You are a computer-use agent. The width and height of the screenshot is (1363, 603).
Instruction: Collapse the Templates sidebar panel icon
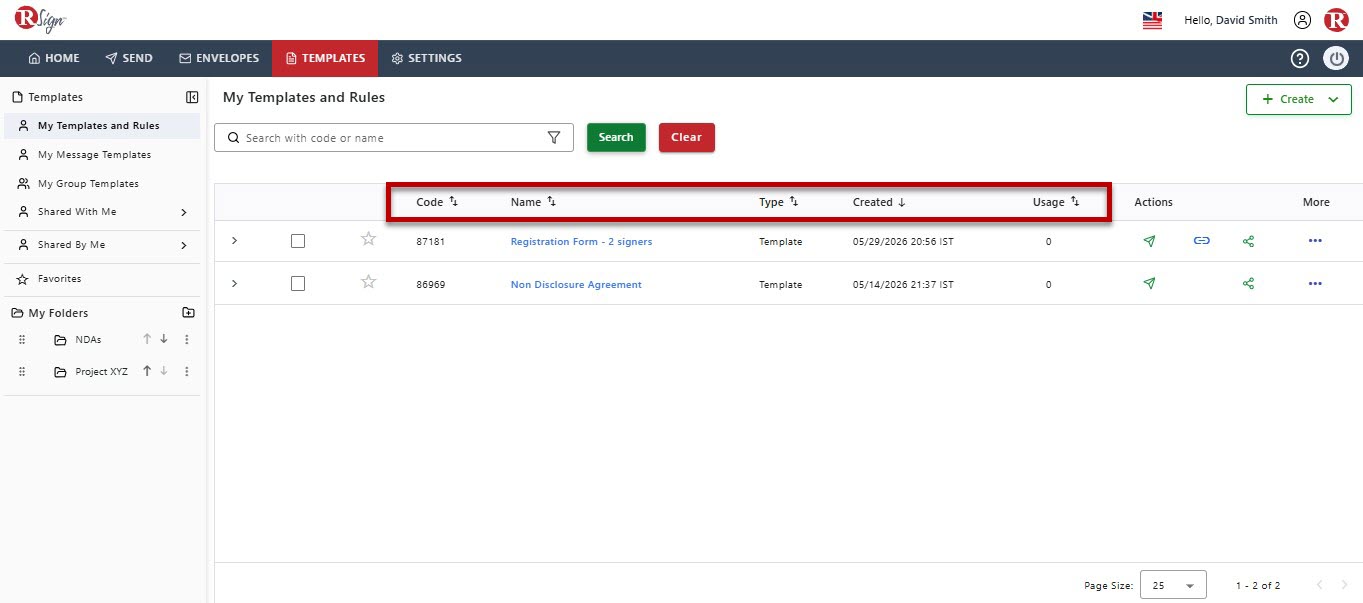click(x=192, y=97)
